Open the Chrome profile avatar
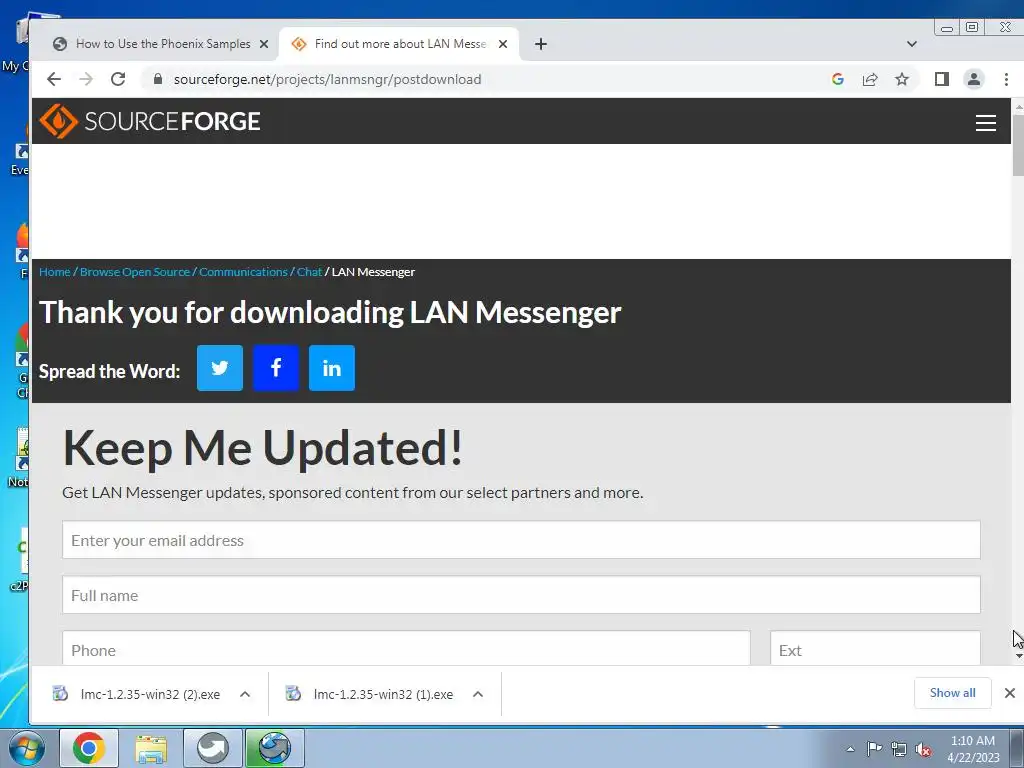This screenshot has height=768, width=1024. 974,79
